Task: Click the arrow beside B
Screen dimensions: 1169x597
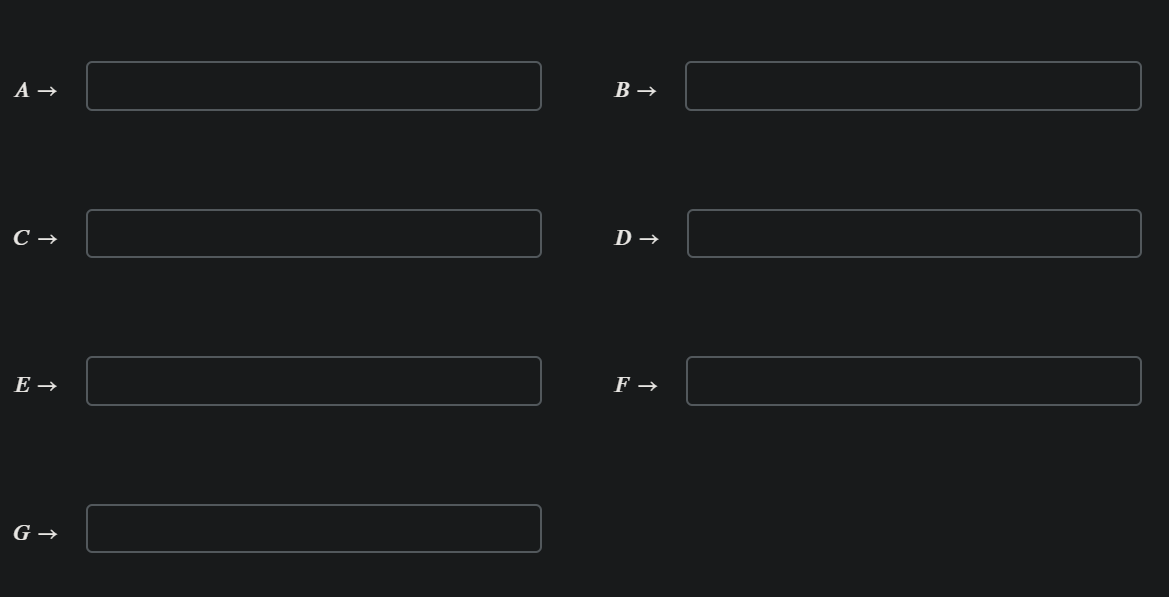Action: coord(648,89)
